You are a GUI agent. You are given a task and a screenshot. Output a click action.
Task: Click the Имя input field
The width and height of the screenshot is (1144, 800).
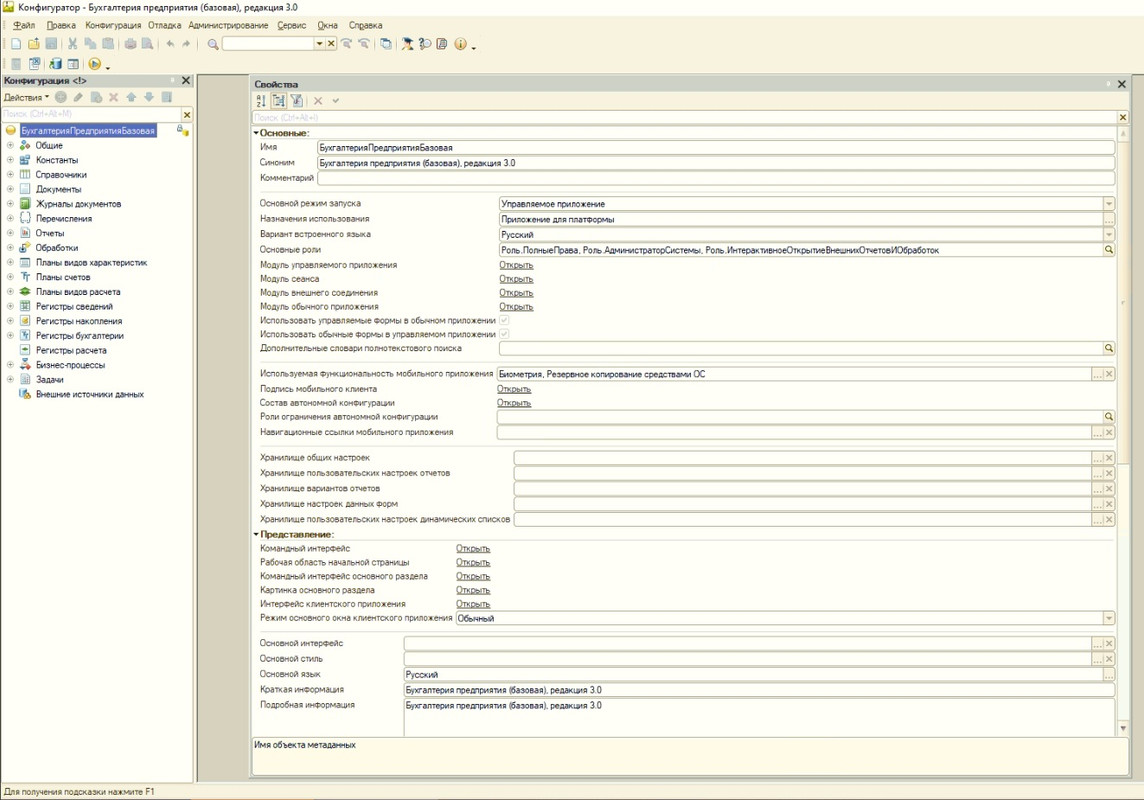click(716, 148)
